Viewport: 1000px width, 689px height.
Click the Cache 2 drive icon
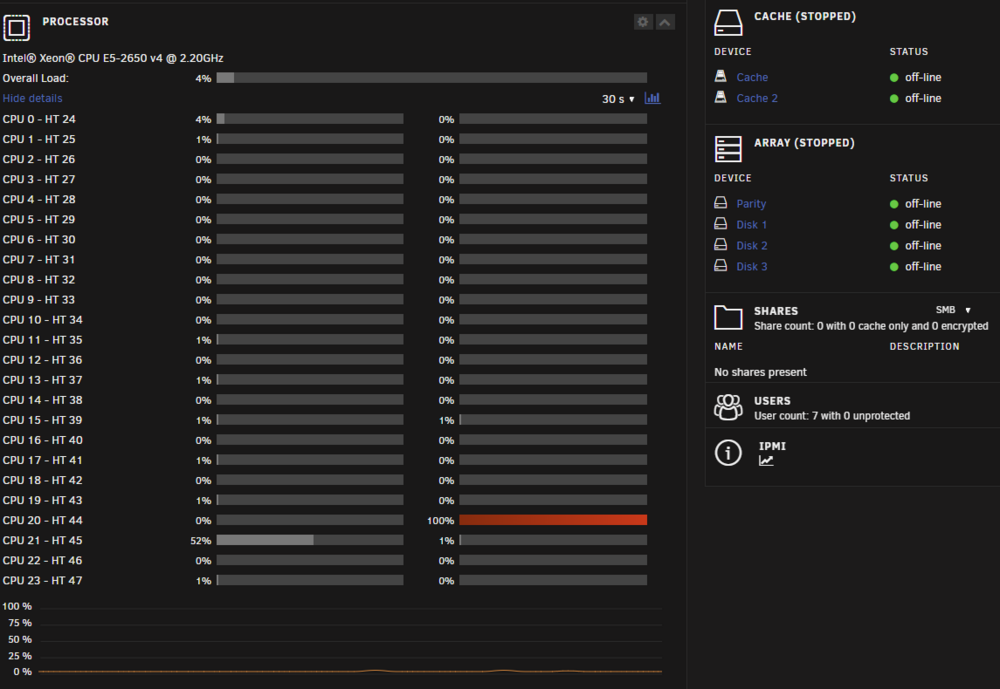pyautogui.click(x=721, y=97)
